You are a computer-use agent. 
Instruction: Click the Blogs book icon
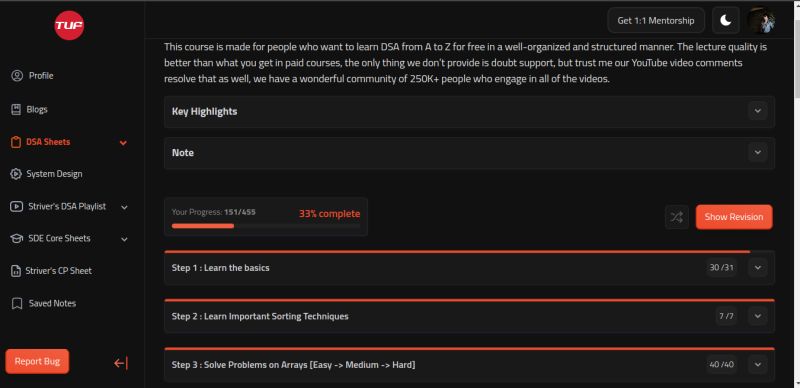16,109
